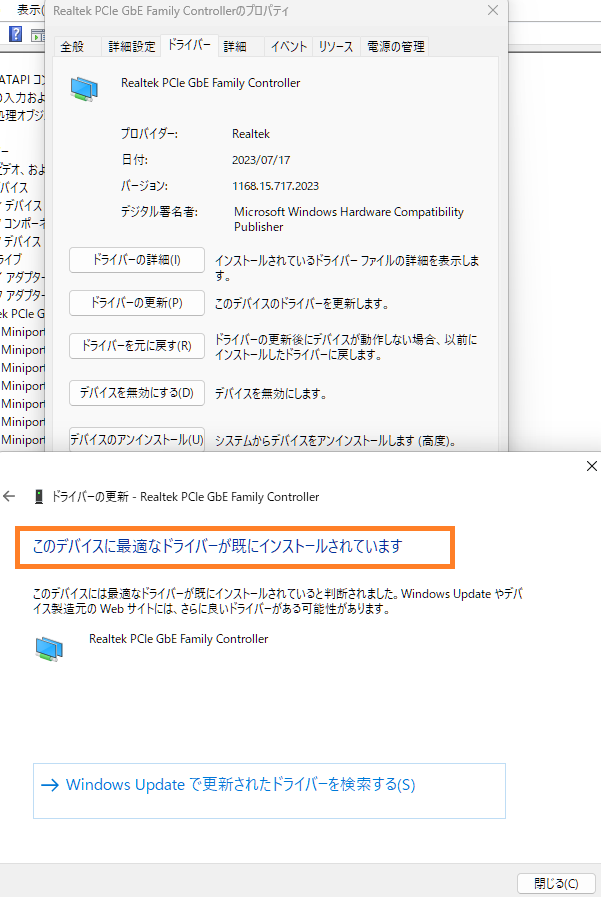Close the Realtek properties dialog
This screenshot has height=897, width=601.
pyautogui.click(x=493, y=10)
